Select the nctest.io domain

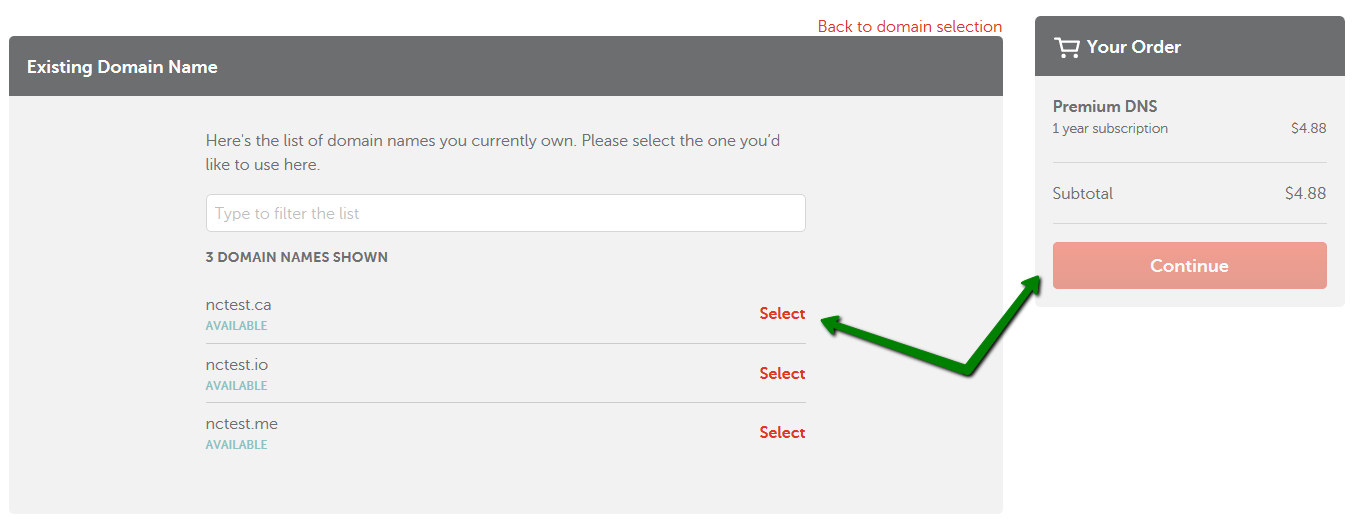click(782, 373)
